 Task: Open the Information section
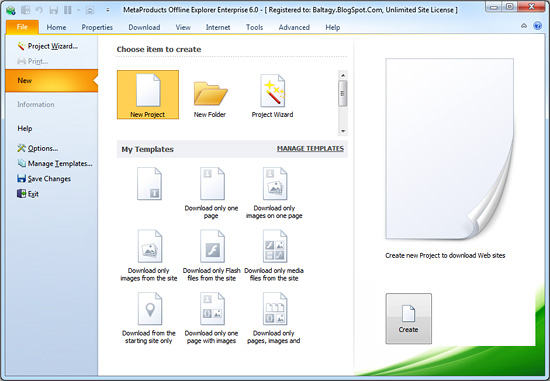click(x=36, y=105)
